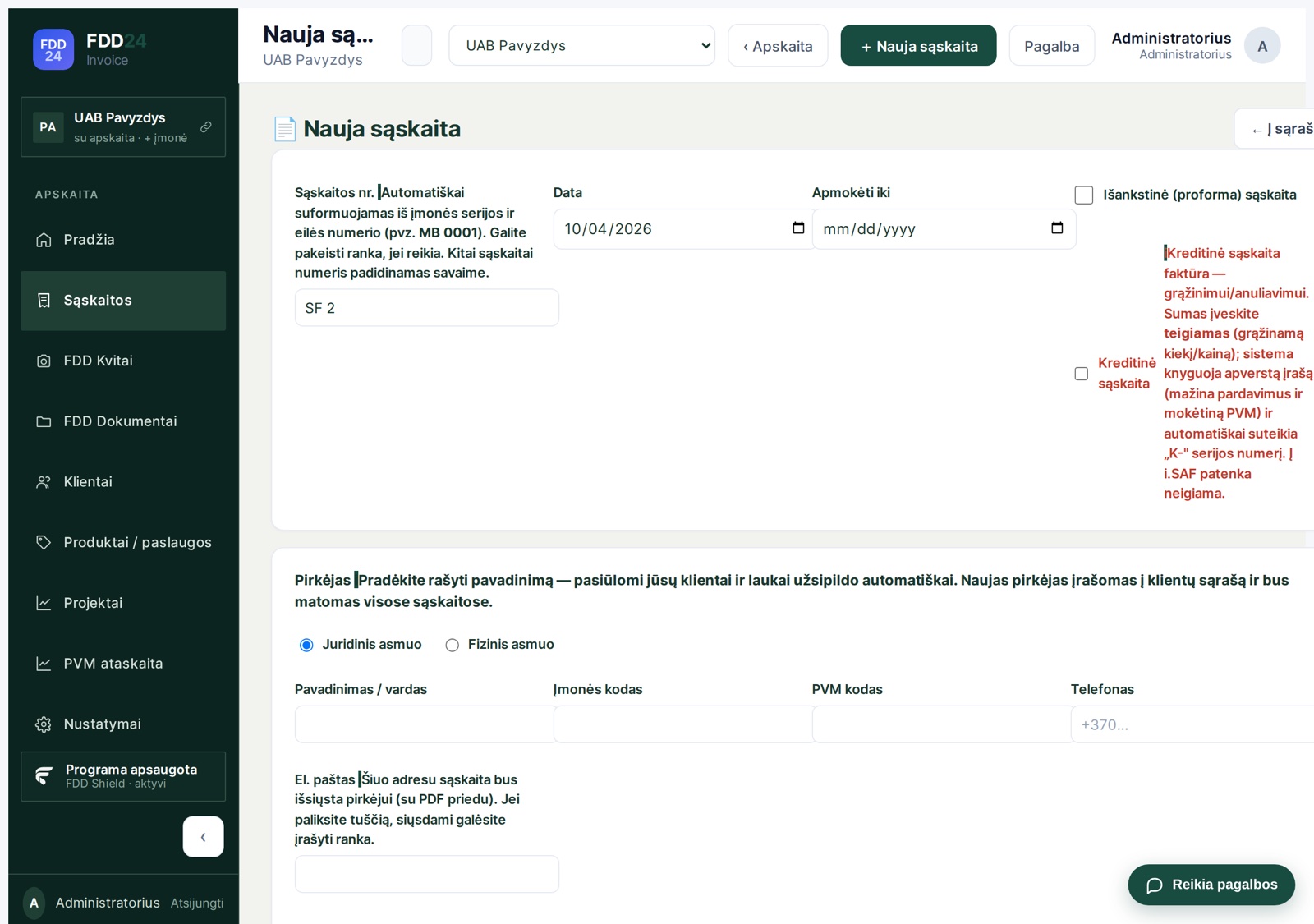Image resolution: width=1314 pixels, height=924 pixels.
Task: Enable Išankstinė (proforma) sąskaita checkbox
Action: (x=1084, y=195)
